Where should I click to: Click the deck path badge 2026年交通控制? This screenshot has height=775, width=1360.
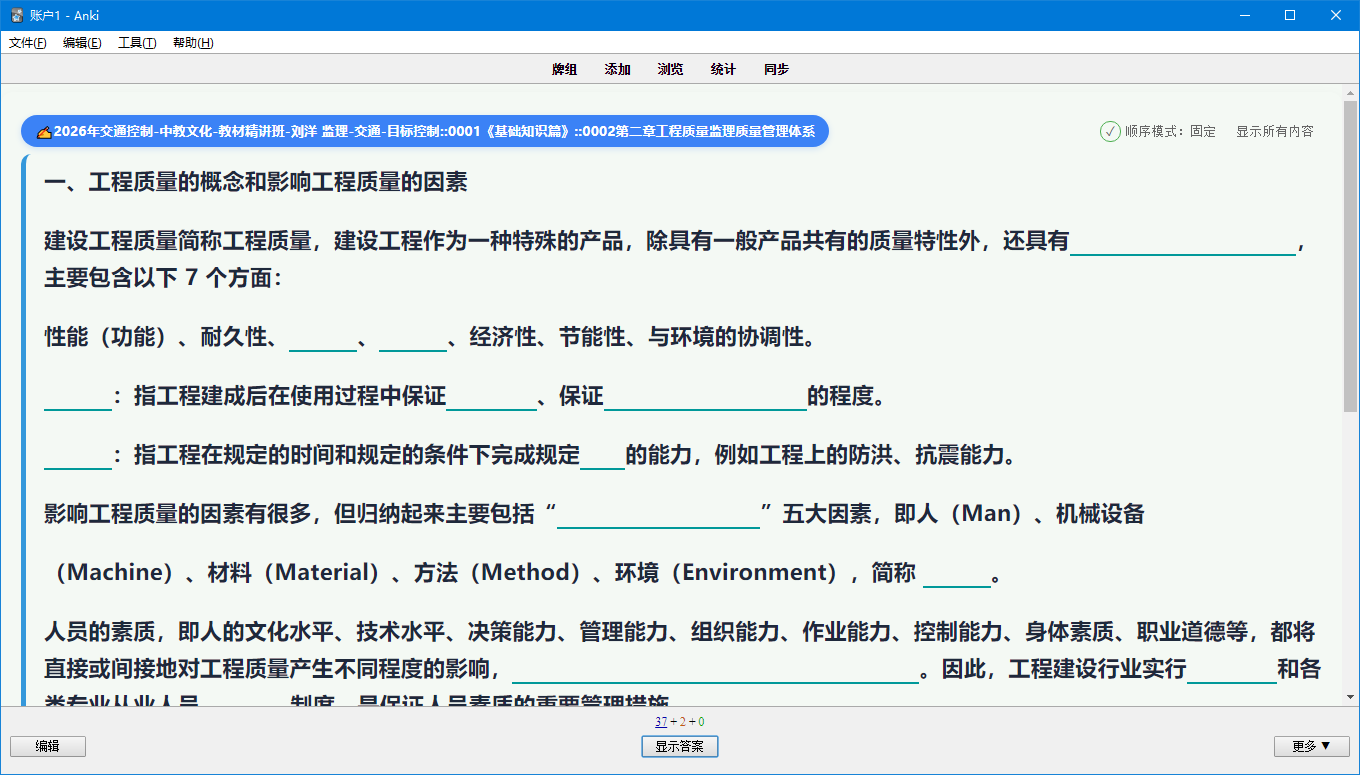[425, 131]
